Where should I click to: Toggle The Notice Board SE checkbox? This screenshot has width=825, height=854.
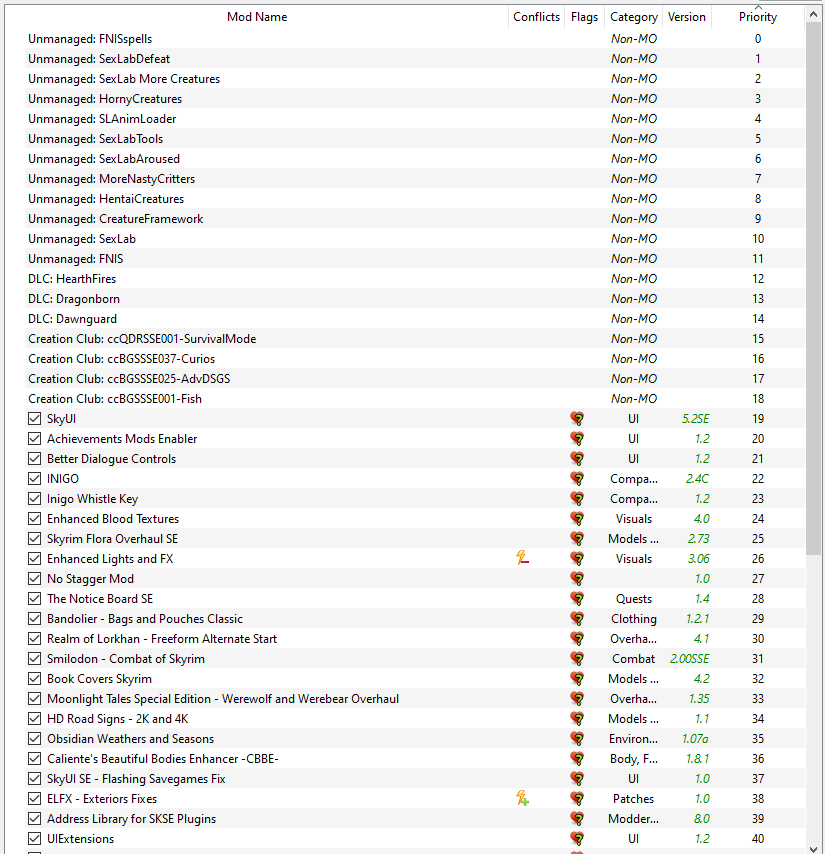tap(34, 599)
